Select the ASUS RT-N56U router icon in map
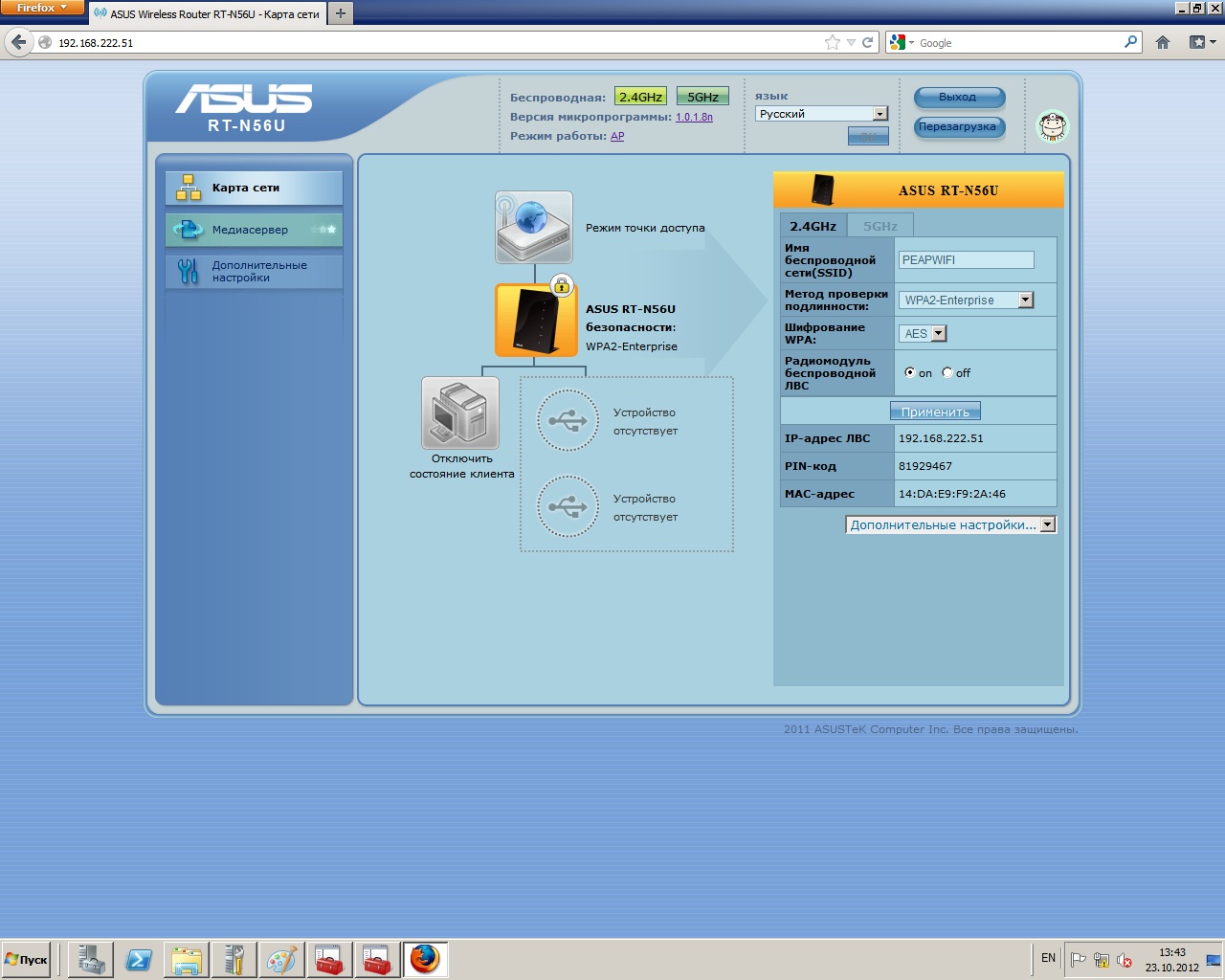 [x=536, y=321]
